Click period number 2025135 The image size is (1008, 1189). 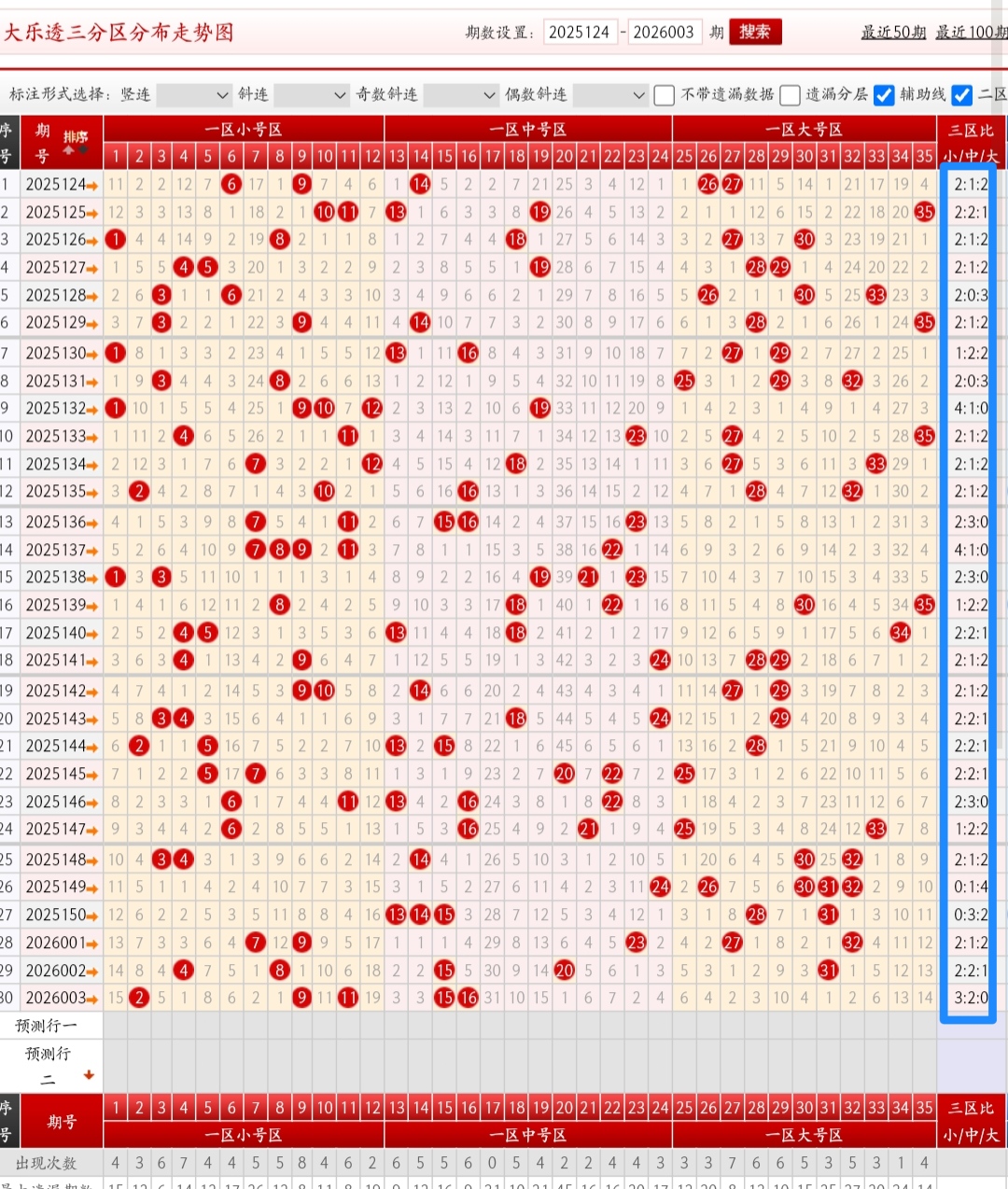point(55,491)
